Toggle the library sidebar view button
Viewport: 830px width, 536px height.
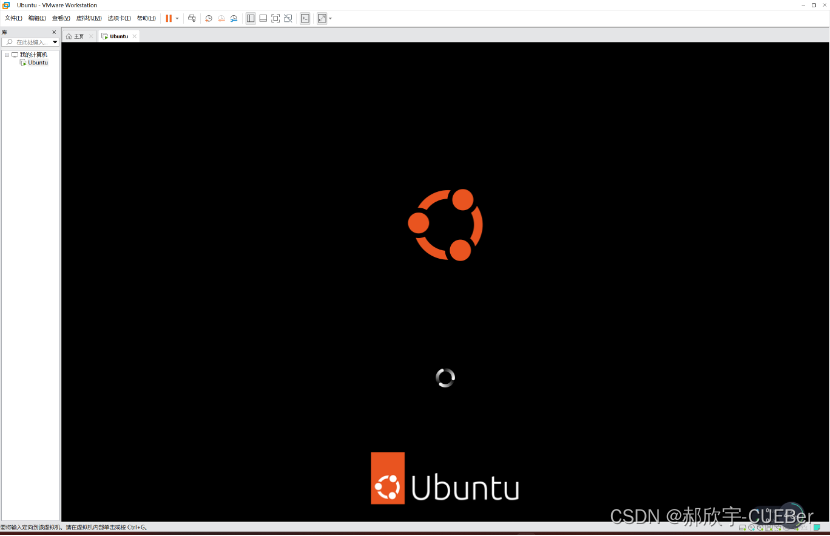(250, 19)
